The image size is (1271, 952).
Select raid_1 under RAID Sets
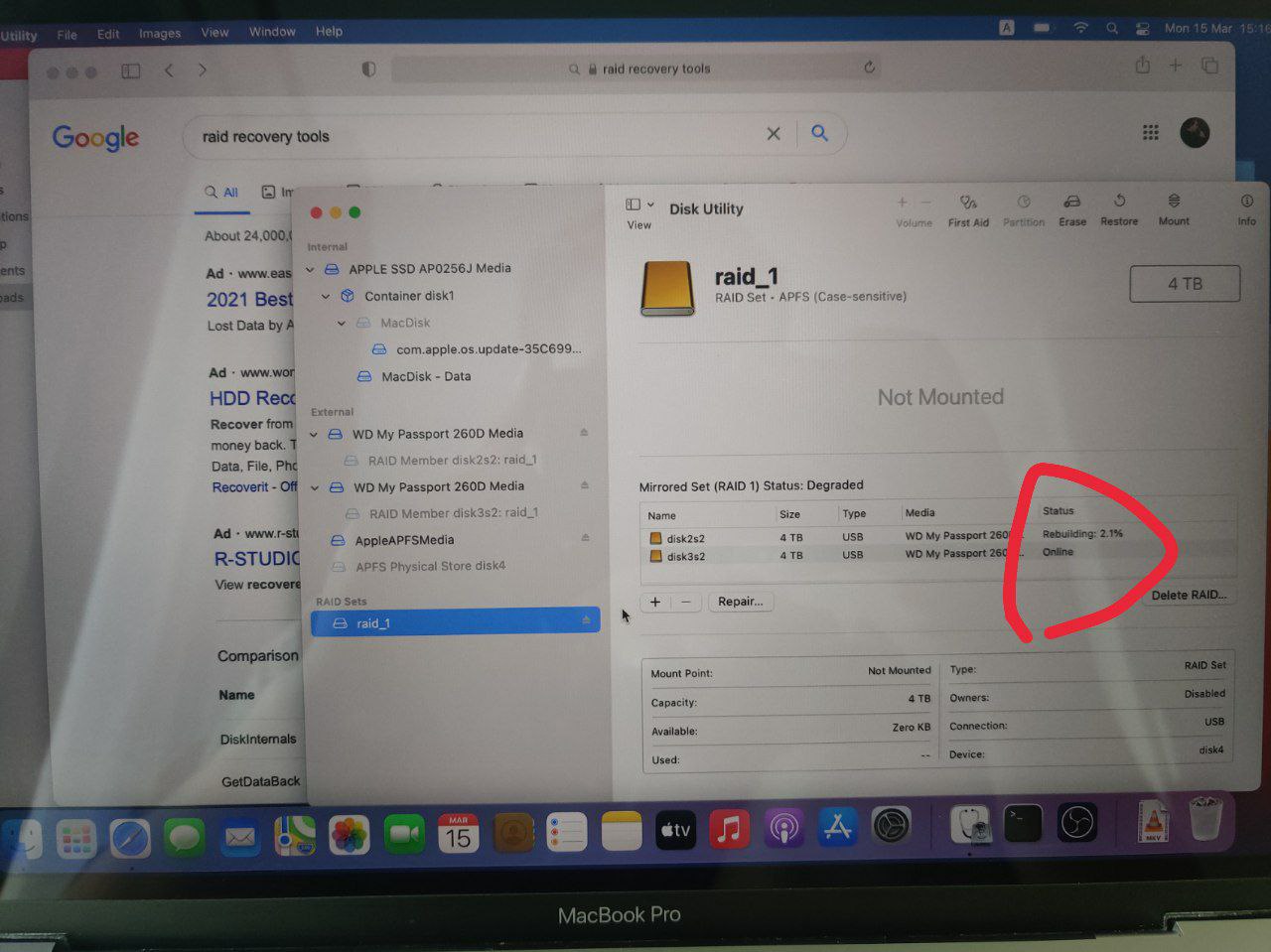tap(455, 622)
